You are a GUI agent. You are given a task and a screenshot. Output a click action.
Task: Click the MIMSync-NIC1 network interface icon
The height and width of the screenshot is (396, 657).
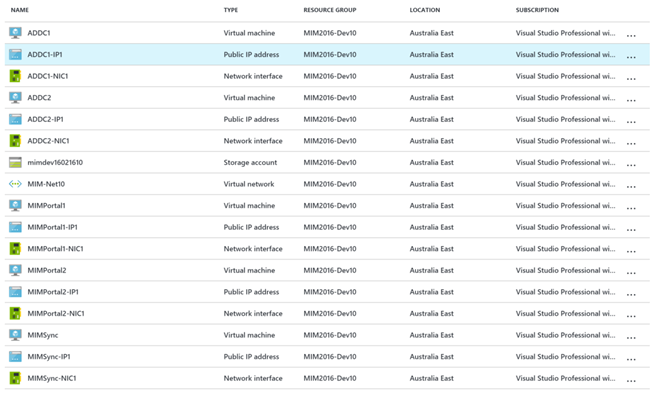tap(16, 378)
